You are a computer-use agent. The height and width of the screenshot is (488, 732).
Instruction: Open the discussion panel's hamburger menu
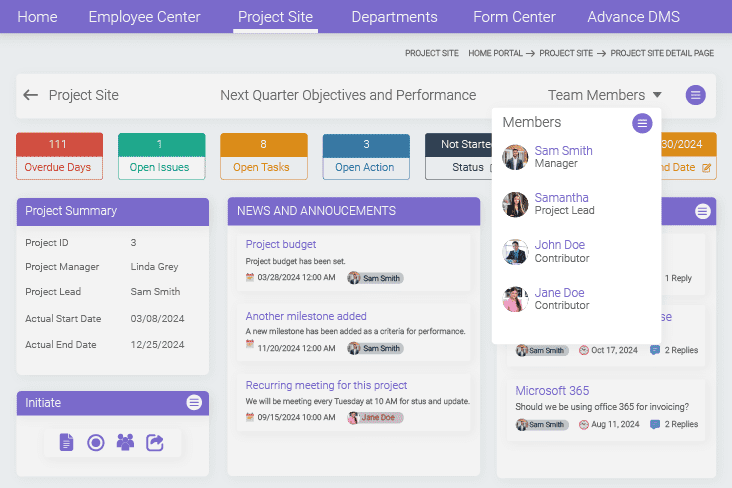(703, 211)
